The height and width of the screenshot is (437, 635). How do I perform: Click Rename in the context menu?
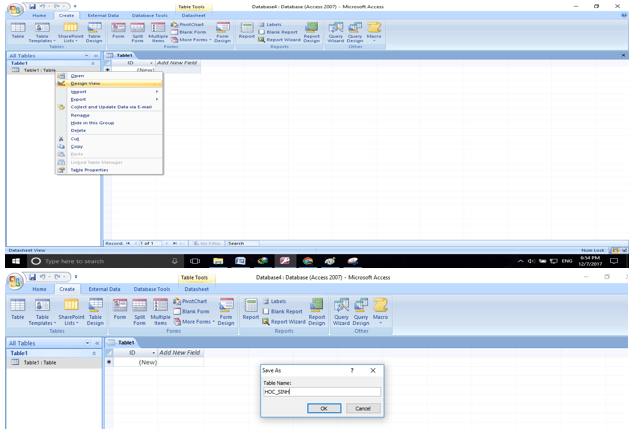(79, 115)
